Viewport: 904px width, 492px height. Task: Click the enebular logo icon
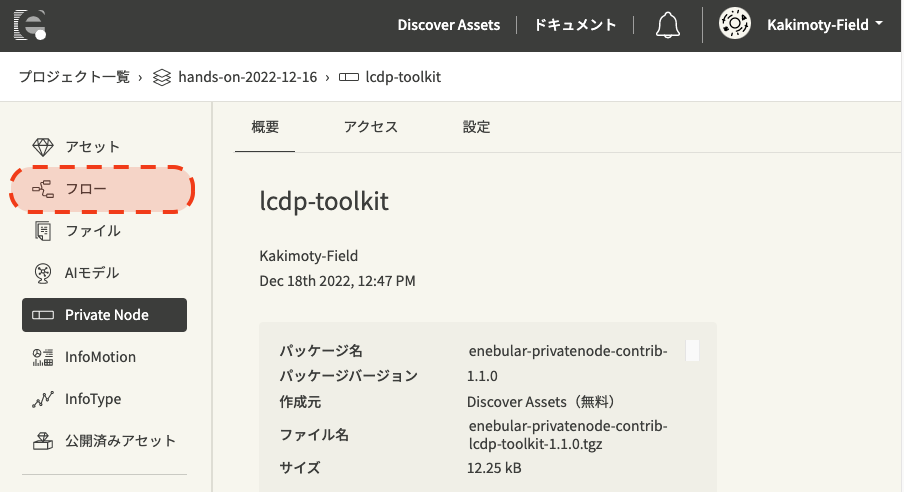(x=29, y=25)
